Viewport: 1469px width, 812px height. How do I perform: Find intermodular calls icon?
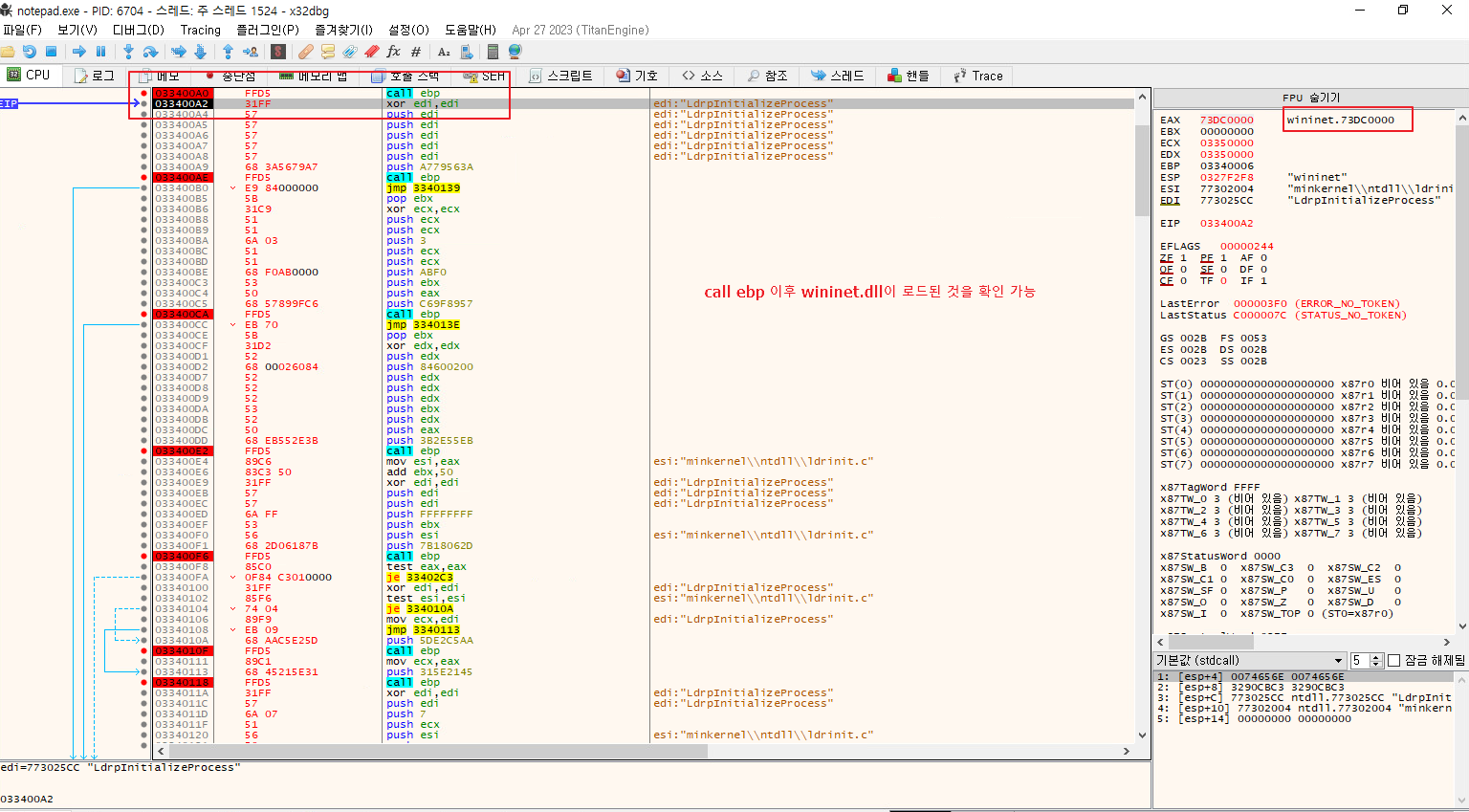click(x=466, y=52)
